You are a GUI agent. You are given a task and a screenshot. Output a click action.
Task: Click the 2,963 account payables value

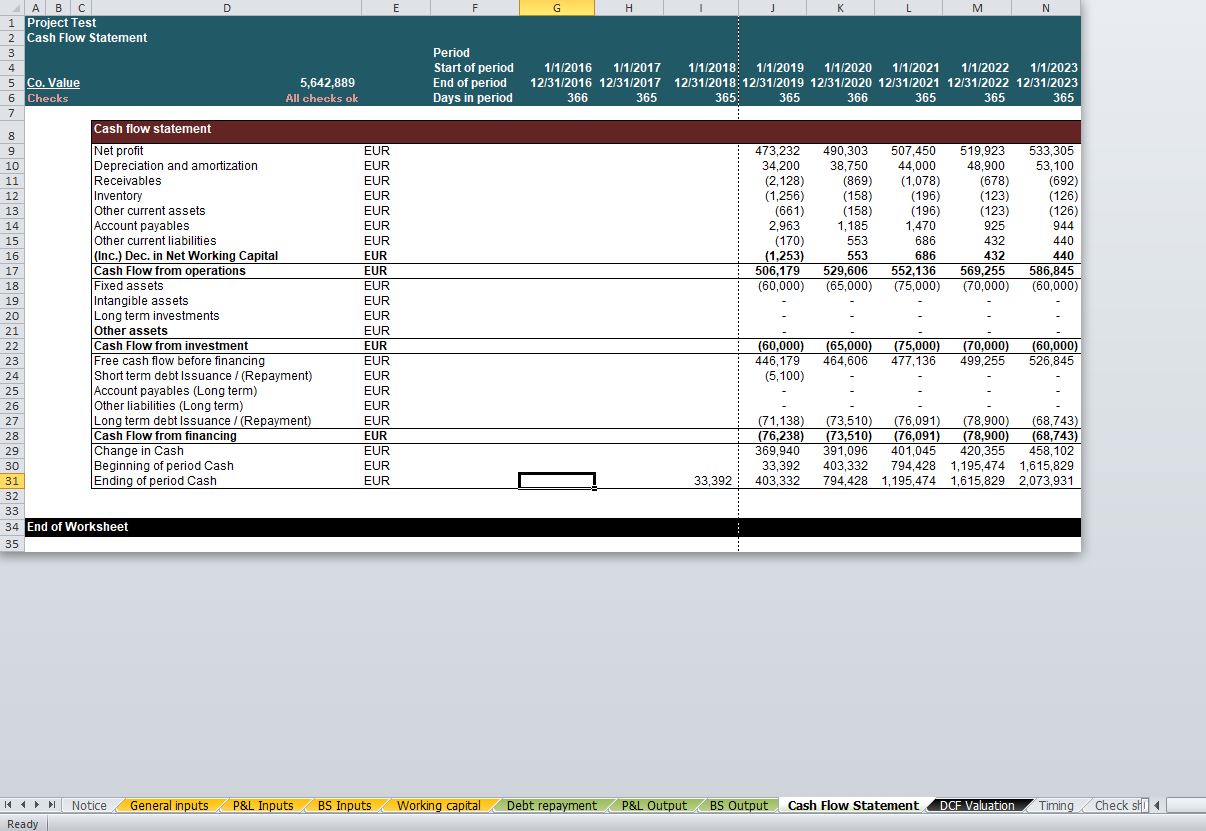pyautogui.click(x=785, y=226)
